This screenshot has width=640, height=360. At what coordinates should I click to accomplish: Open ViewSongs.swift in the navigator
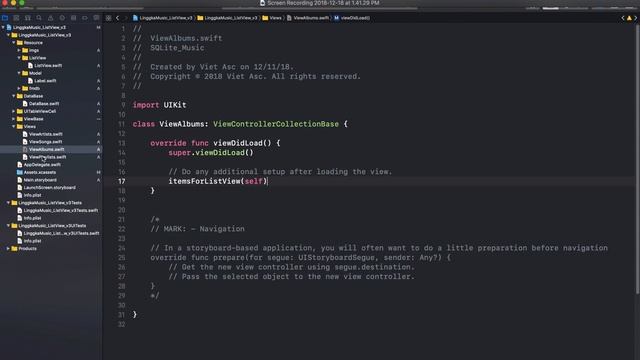pos(46,142)
